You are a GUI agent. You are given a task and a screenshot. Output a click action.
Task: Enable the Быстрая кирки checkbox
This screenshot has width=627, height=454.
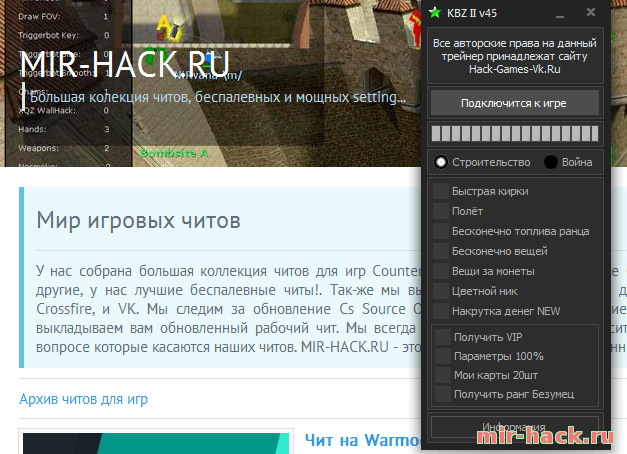coord(441,191)
